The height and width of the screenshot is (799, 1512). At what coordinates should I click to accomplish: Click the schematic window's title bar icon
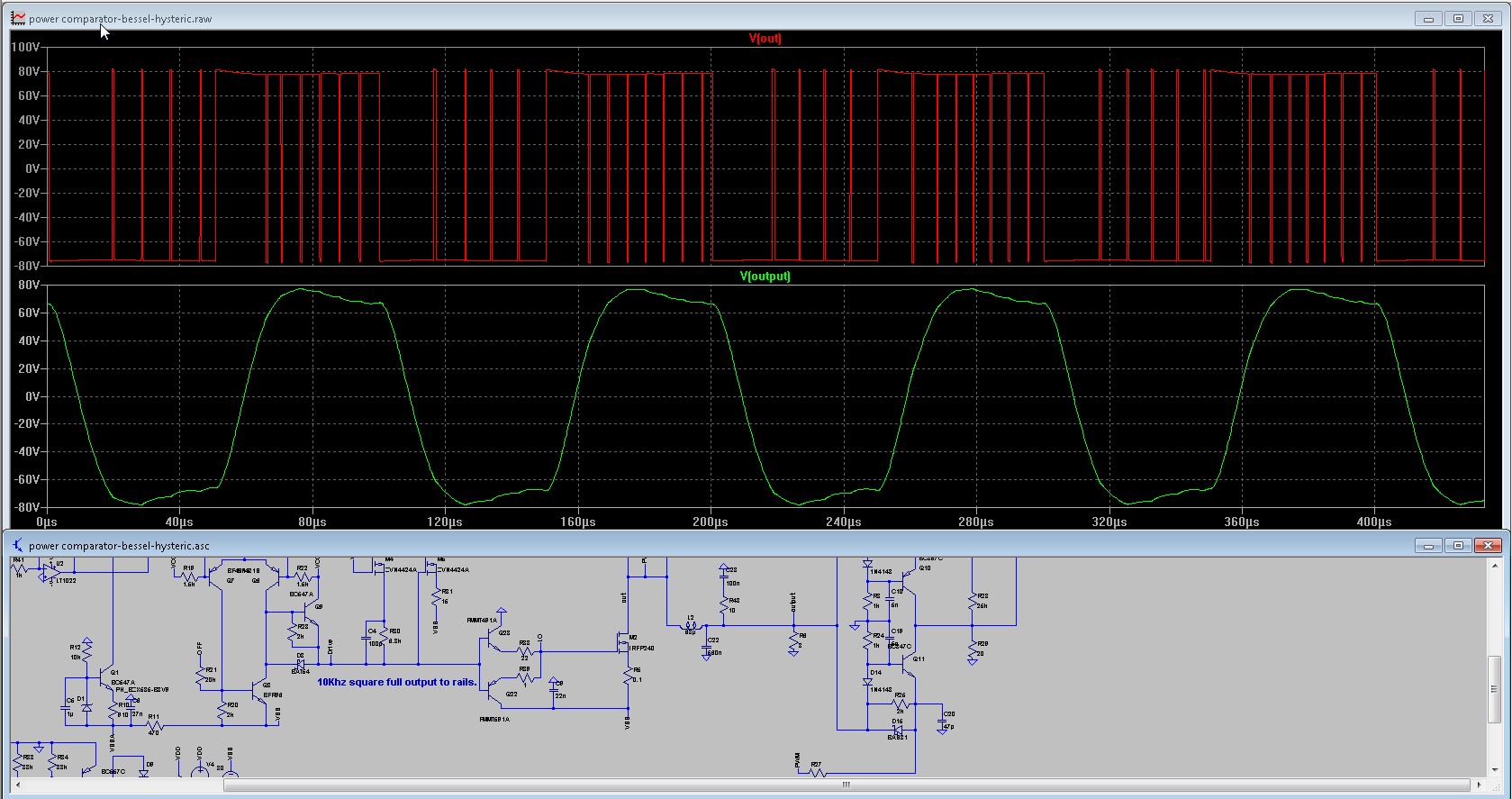point(18,545)
